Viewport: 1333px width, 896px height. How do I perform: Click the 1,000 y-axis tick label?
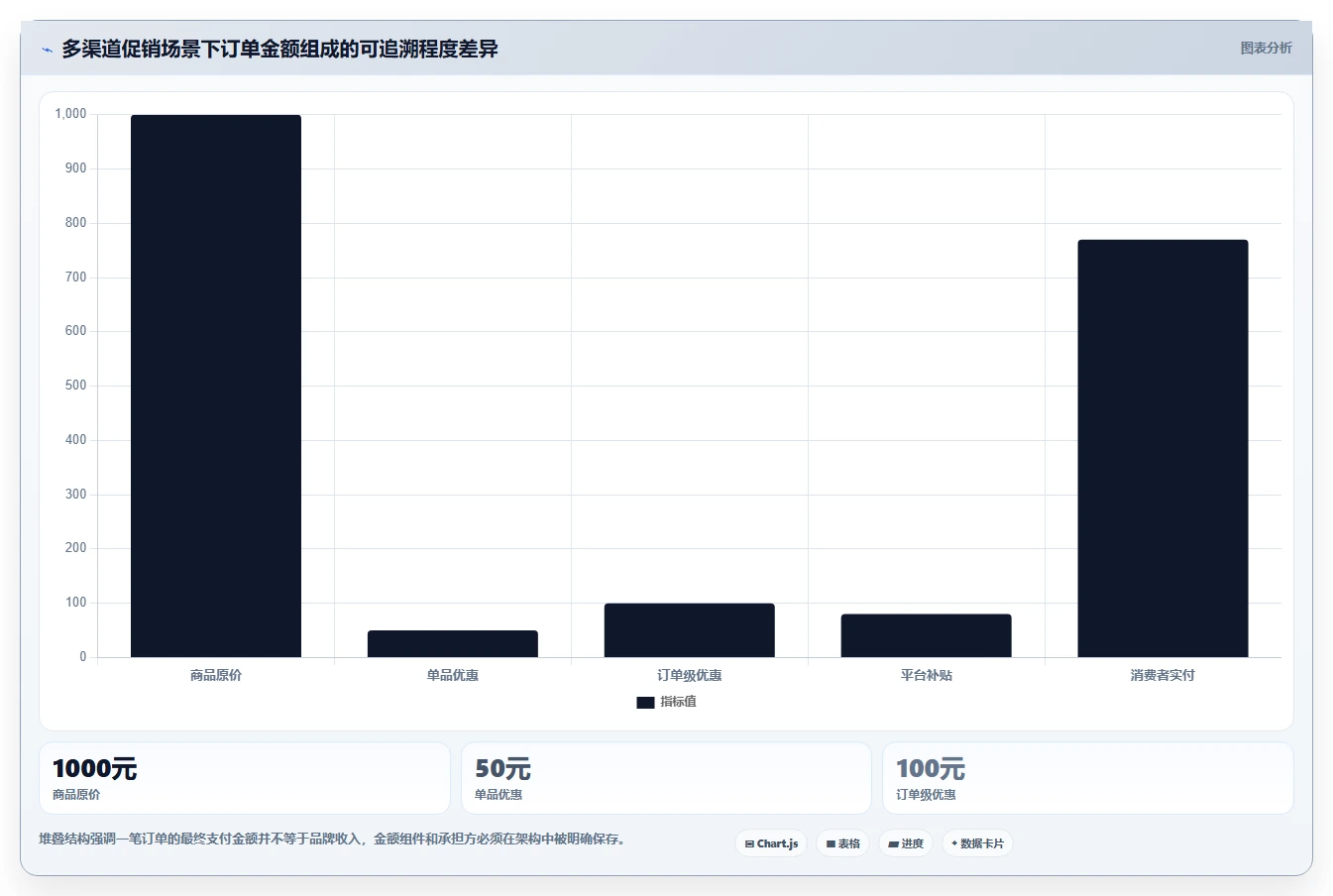pyautogui.click(x=70, y=114)
